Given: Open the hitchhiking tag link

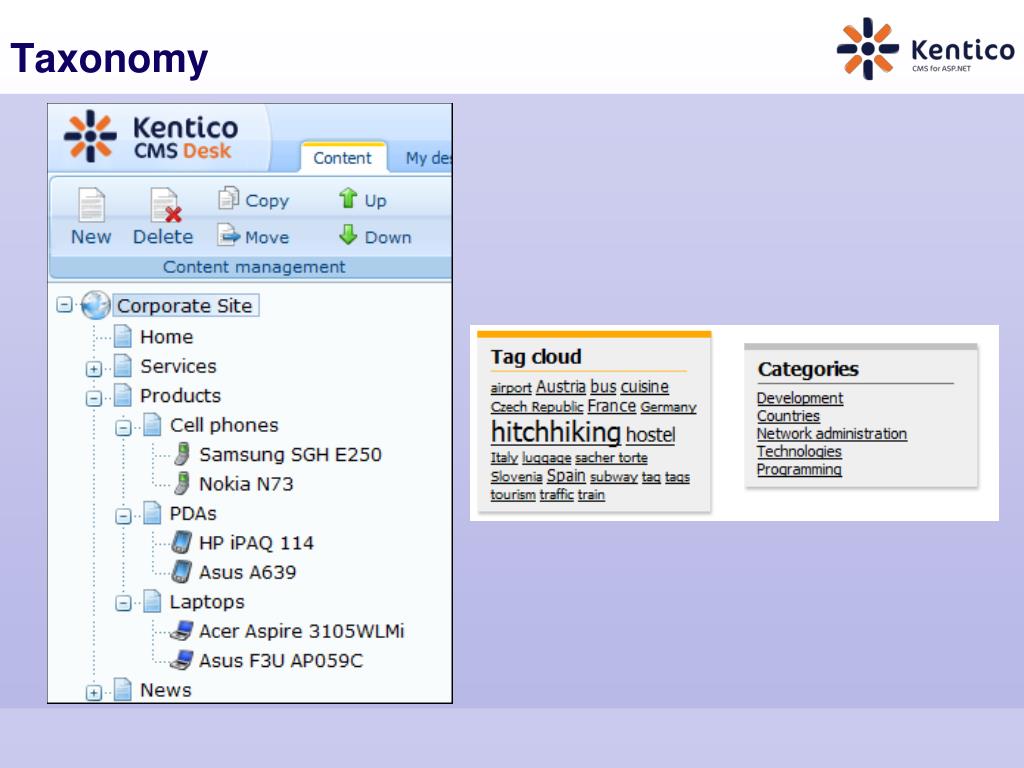Looking at the screenshot, I should [x=556, y=432].
